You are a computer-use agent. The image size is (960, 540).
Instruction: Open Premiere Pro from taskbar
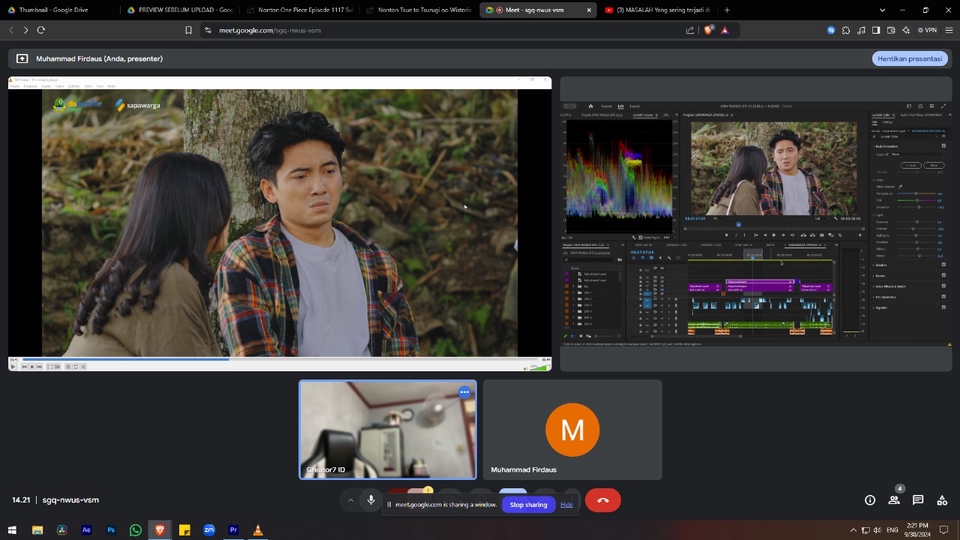[233, 530]
